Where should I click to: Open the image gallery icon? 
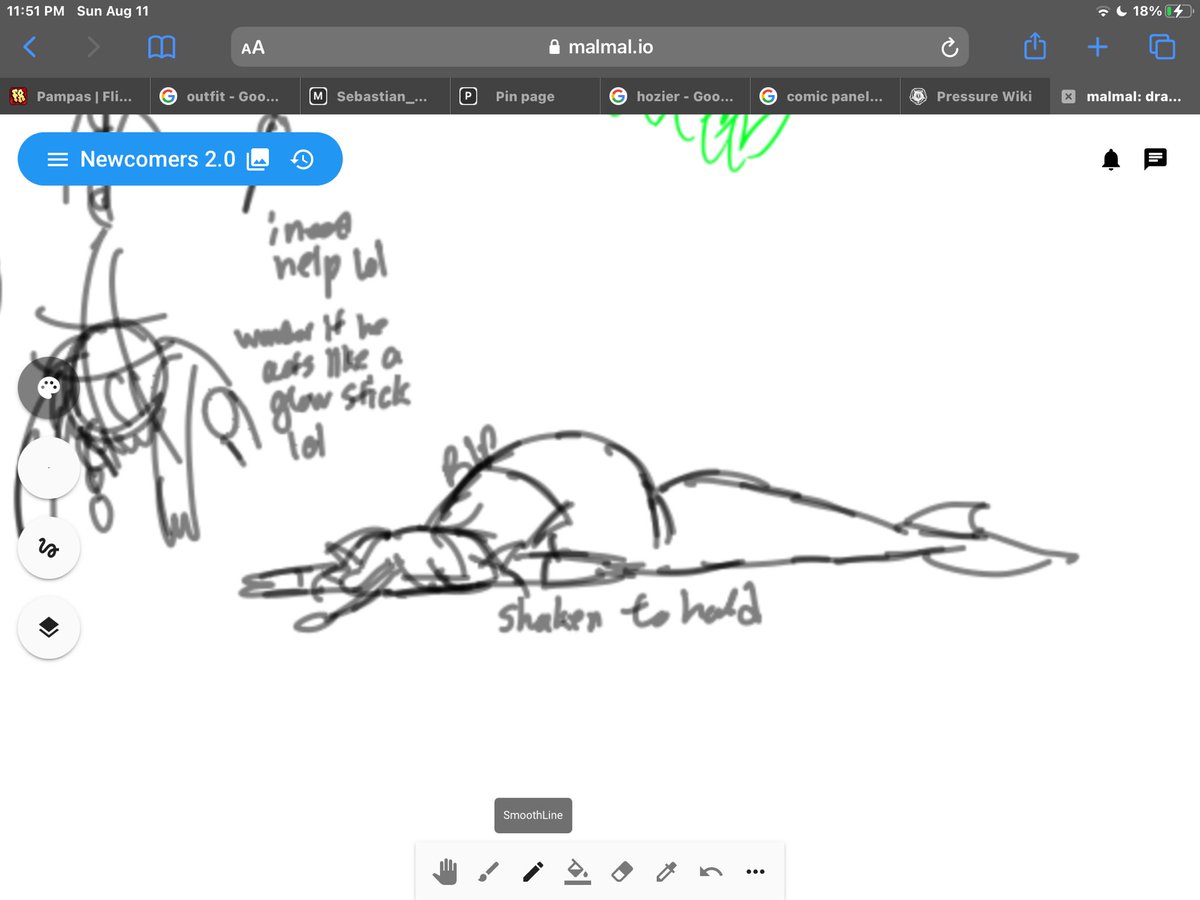tap(258, 159)
